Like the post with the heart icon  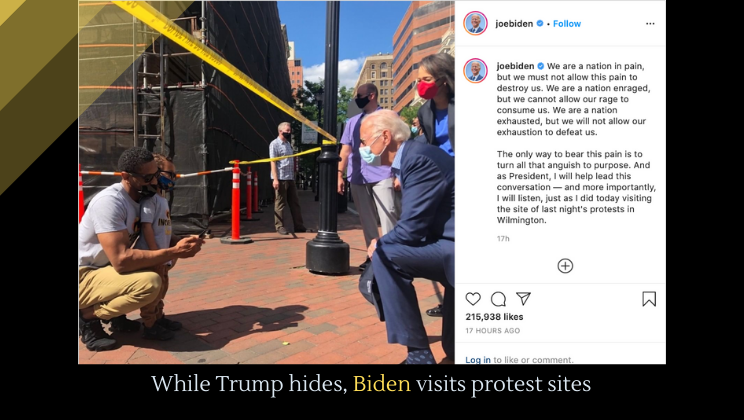473,299
